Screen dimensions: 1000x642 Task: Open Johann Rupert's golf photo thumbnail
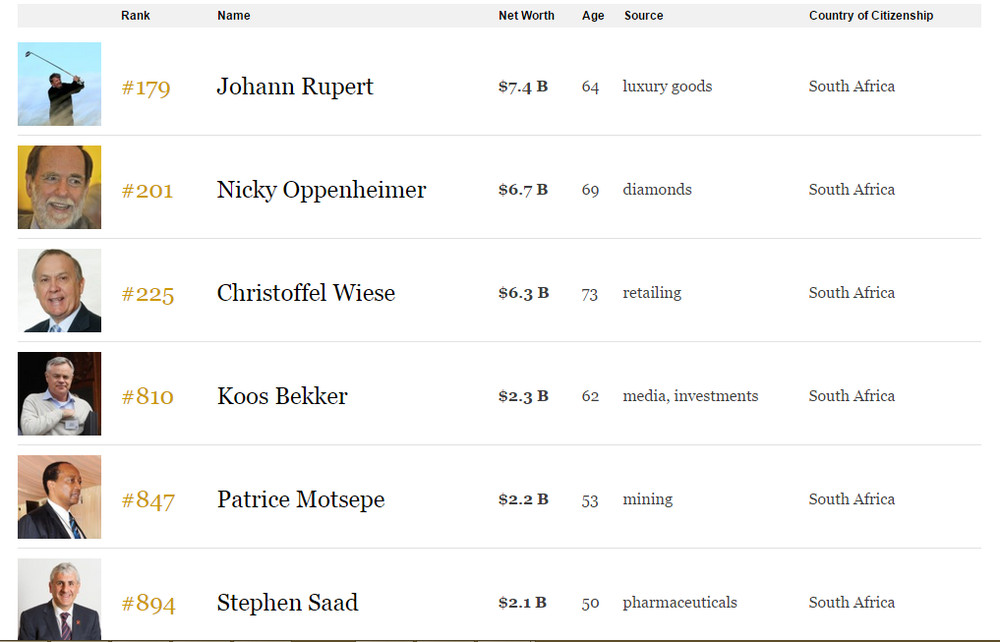59,84
